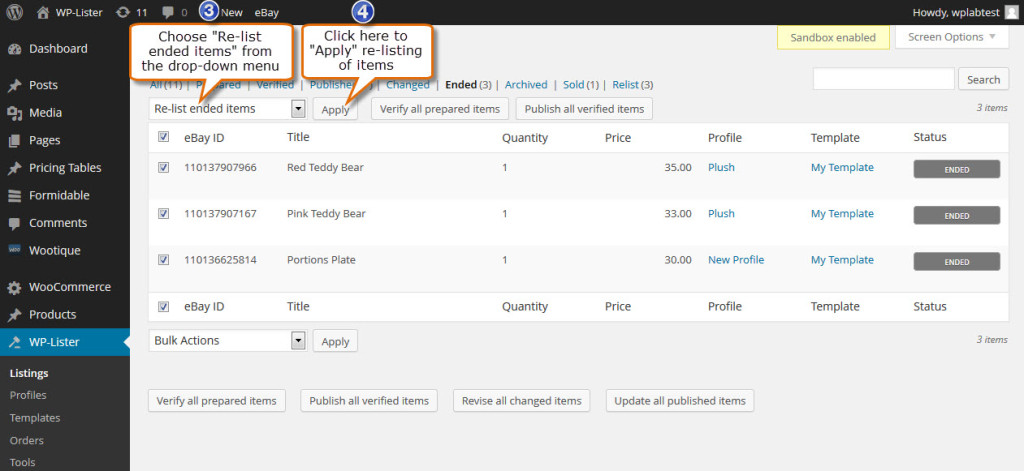Click the Formidable icon in sidebar

(x=14, y=195)
